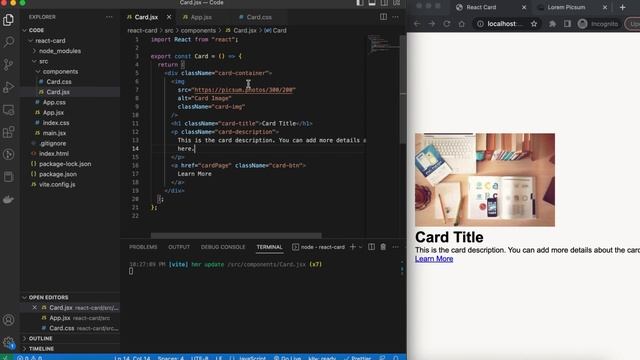
Task: Open the Output panel tab
Action: coord(179,247)
